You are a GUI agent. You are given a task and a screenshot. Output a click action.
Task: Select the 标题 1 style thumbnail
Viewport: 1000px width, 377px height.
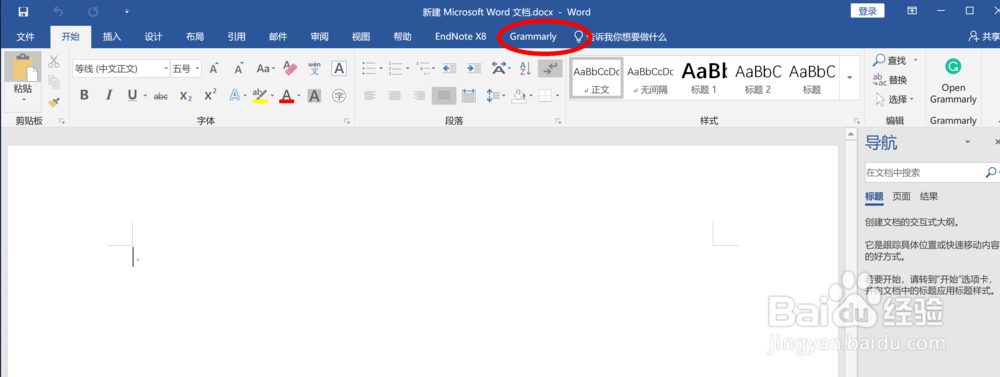(x=703, y=78)
